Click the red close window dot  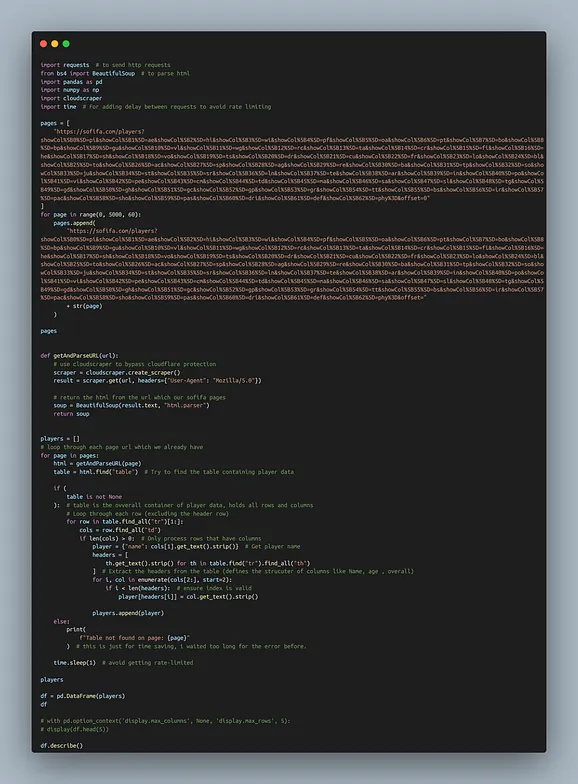pyautogui.click(x=44, y=44)
